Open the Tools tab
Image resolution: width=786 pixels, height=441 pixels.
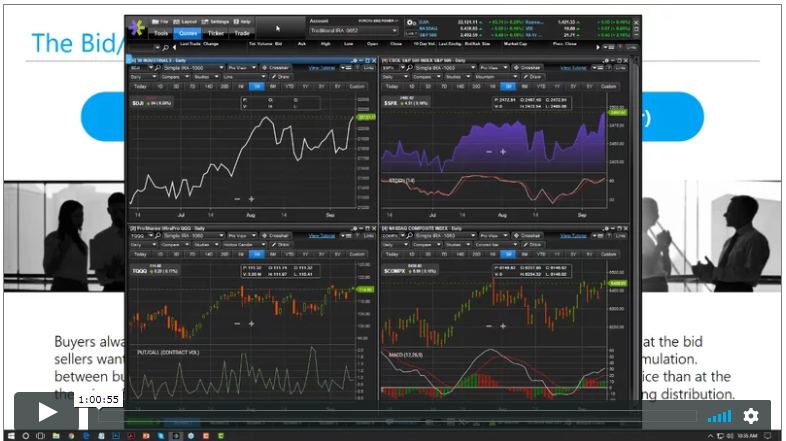tap(161, 33)
